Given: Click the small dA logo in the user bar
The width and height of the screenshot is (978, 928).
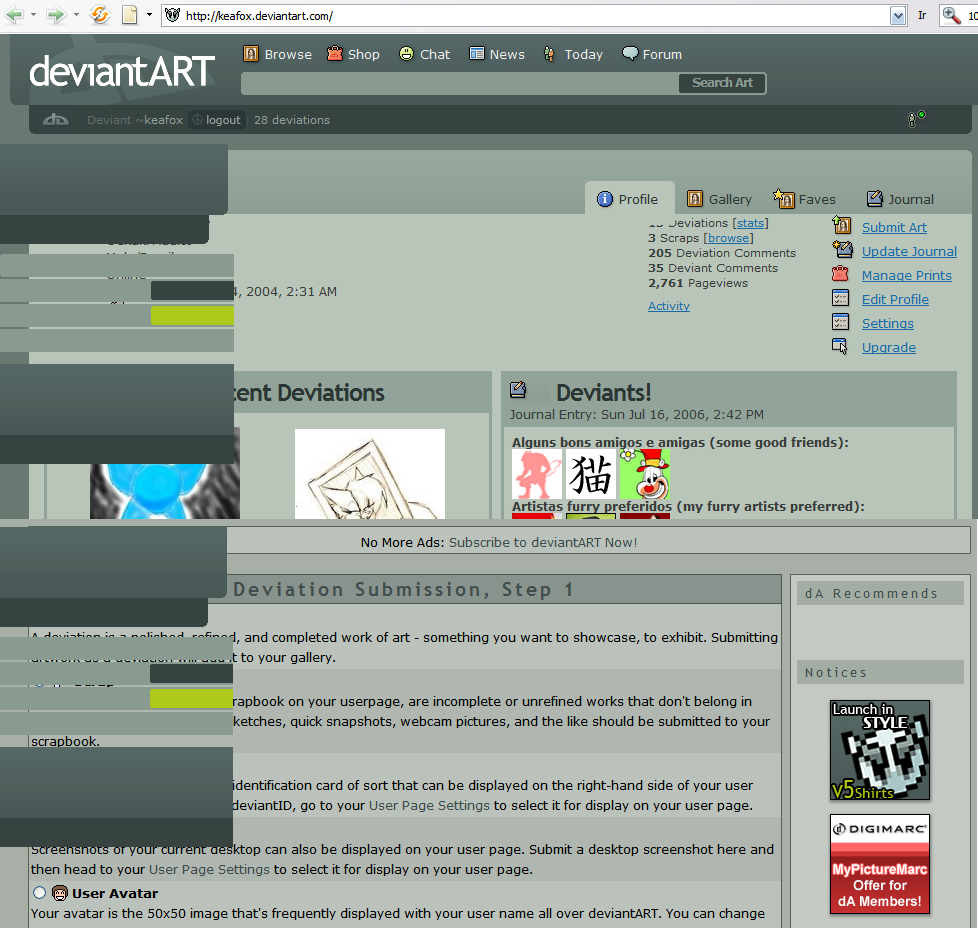Looking at the screenshot, I should tap(56, 120).
